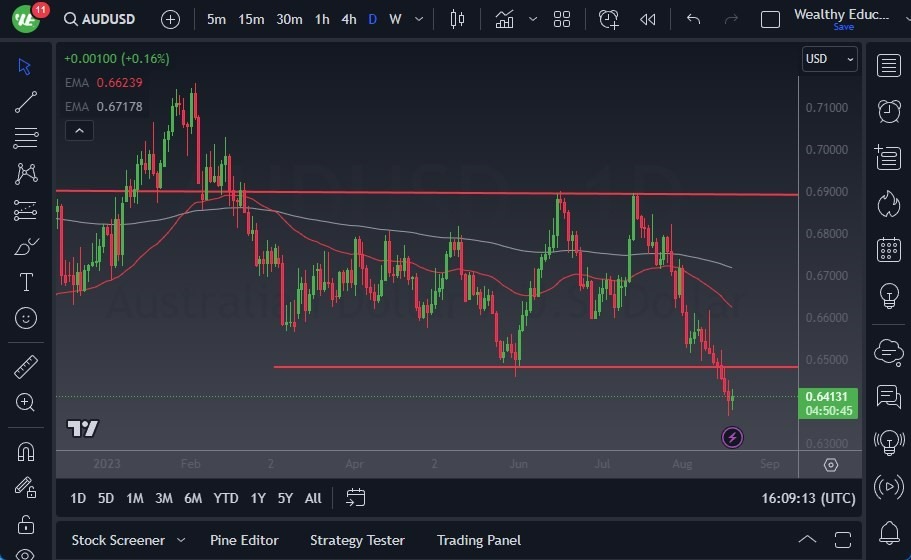
Task: Activate the zoom in tool
Action: (25, 403)
